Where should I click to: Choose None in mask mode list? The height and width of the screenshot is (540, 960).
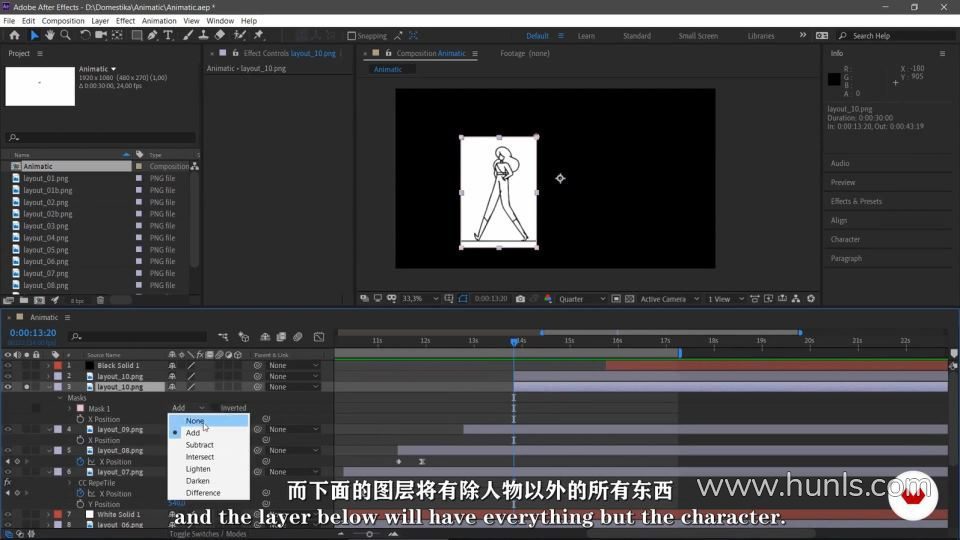pyautogui.click(x=208, y=421)
